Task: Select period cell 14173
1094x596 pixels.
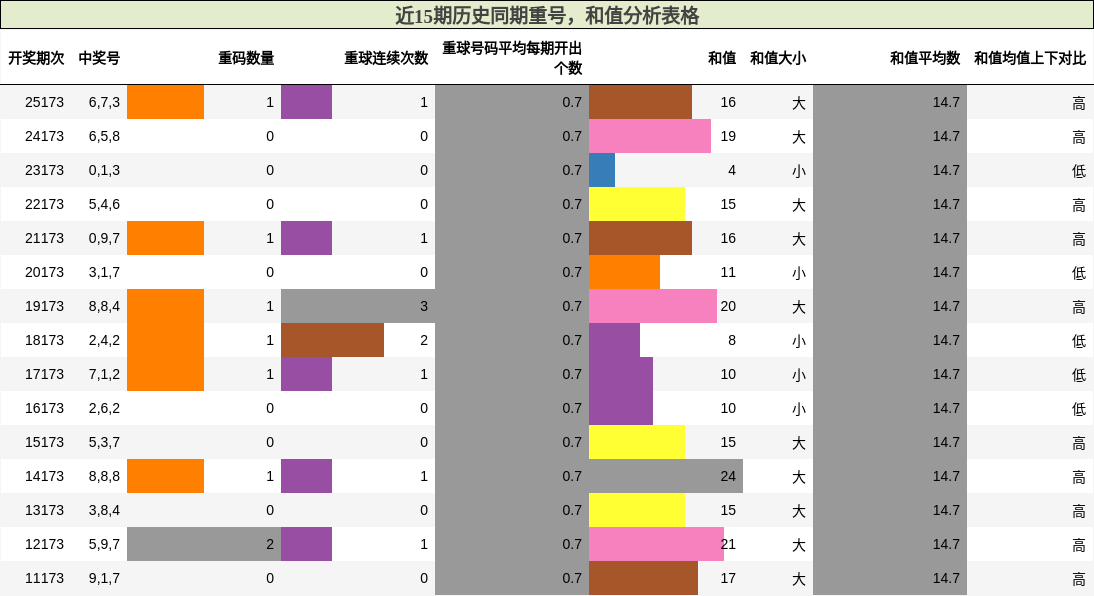Action: [x=44, y=476]
